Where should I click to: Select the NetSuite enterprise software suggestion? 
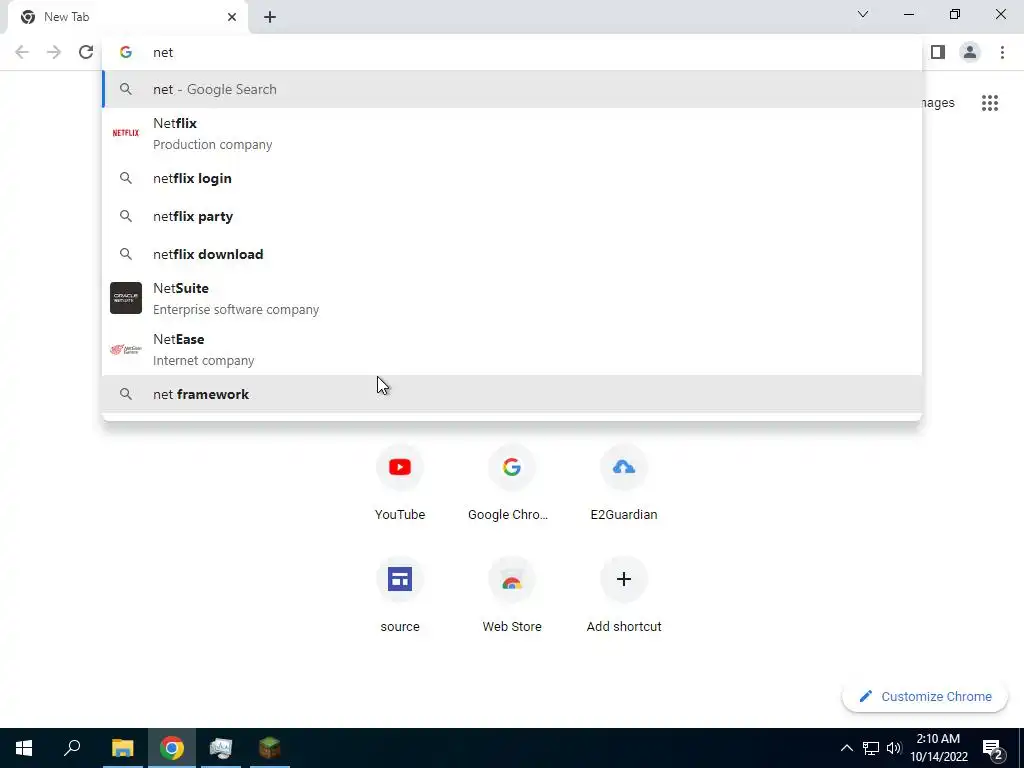click(x=511, y=298)
